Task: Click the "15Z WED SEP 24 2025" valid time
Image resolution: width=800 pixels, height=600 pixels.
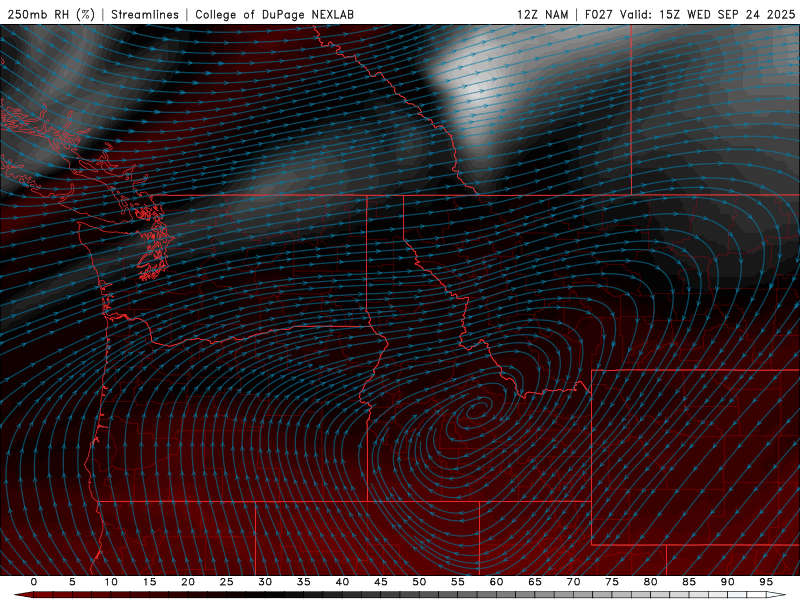Action: coord(727,14)
